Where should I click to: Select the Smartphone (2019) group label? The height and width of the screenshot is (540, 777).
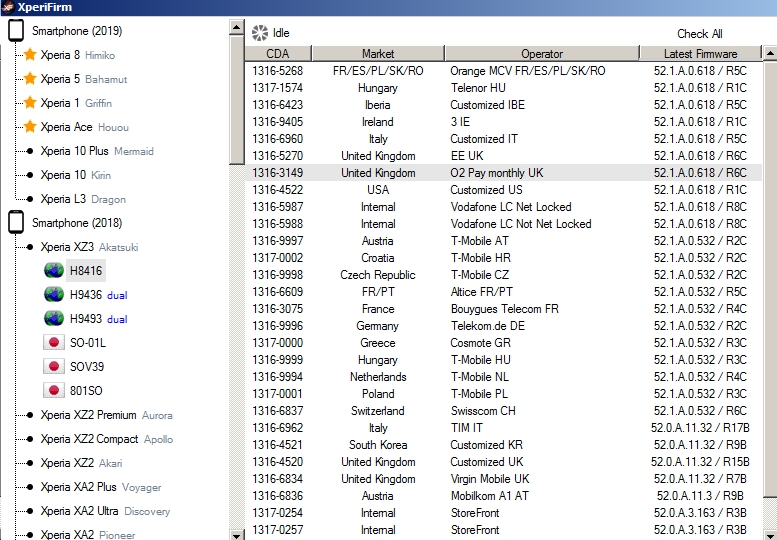coord(77,31)
